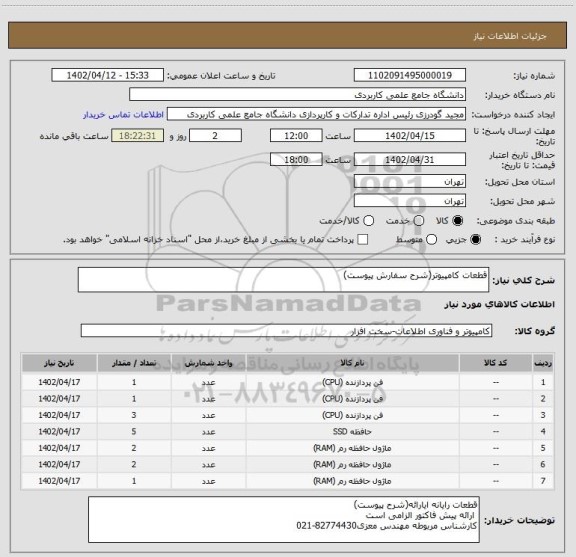
Task: Click row 1 item فن پردازنده (CPU)
Action: (x=352, y=382)
